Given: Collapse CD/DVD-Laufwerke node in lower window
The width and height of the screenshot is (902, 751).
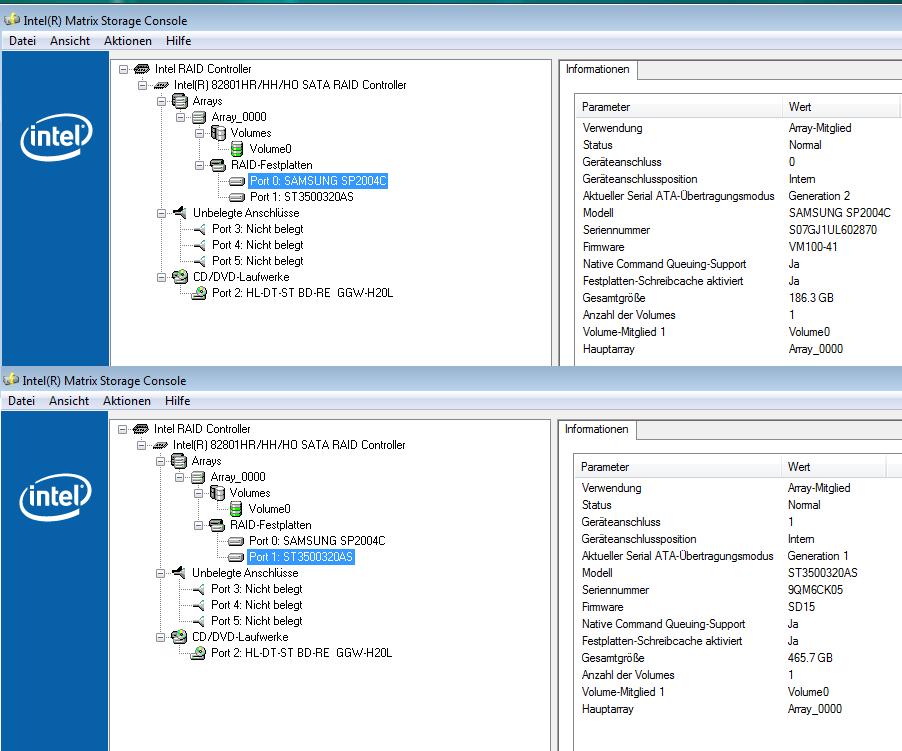Looking at the screenshot, I should coord(160,637).
